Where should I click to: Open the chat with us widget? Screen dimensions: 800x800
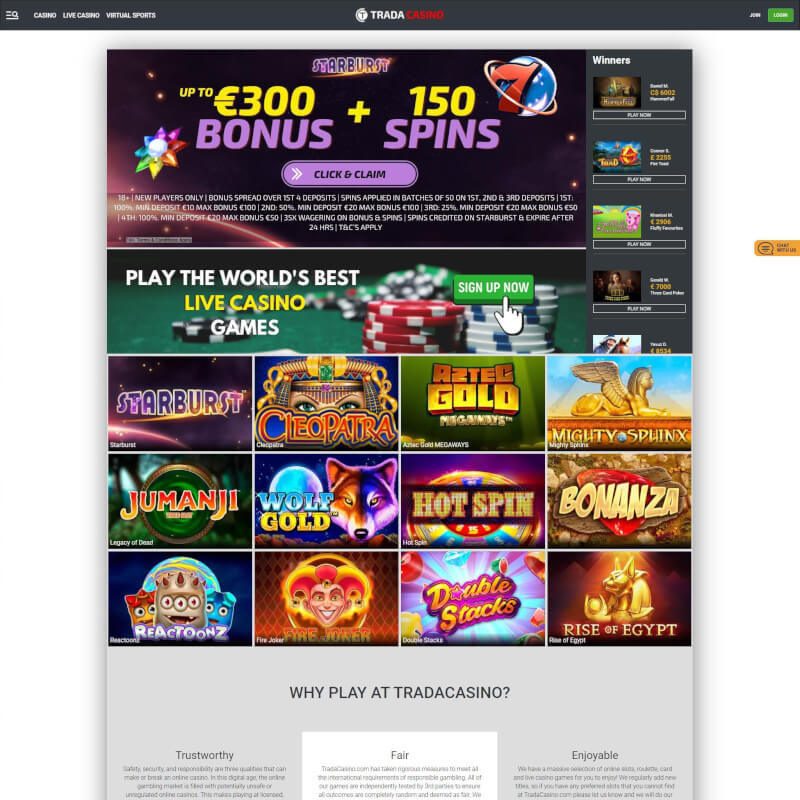(x=777, y=248)
